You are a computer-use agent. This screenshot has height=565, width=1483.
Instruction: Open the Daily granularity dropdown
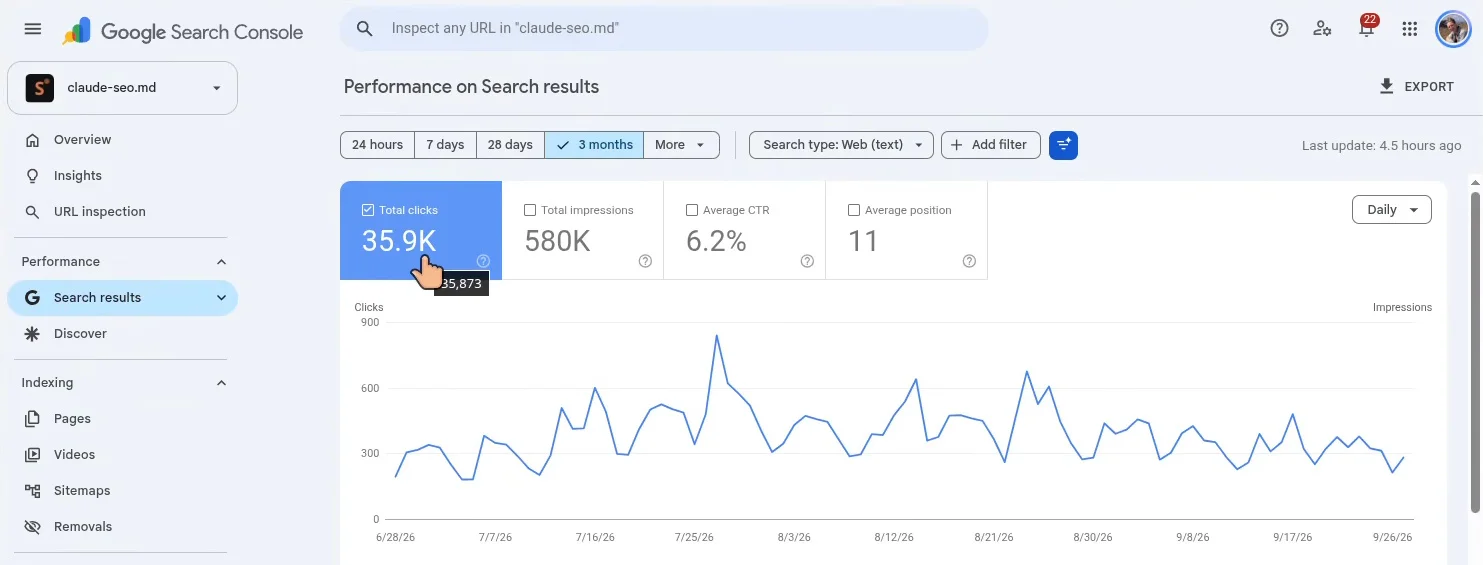pos(1391,210)
